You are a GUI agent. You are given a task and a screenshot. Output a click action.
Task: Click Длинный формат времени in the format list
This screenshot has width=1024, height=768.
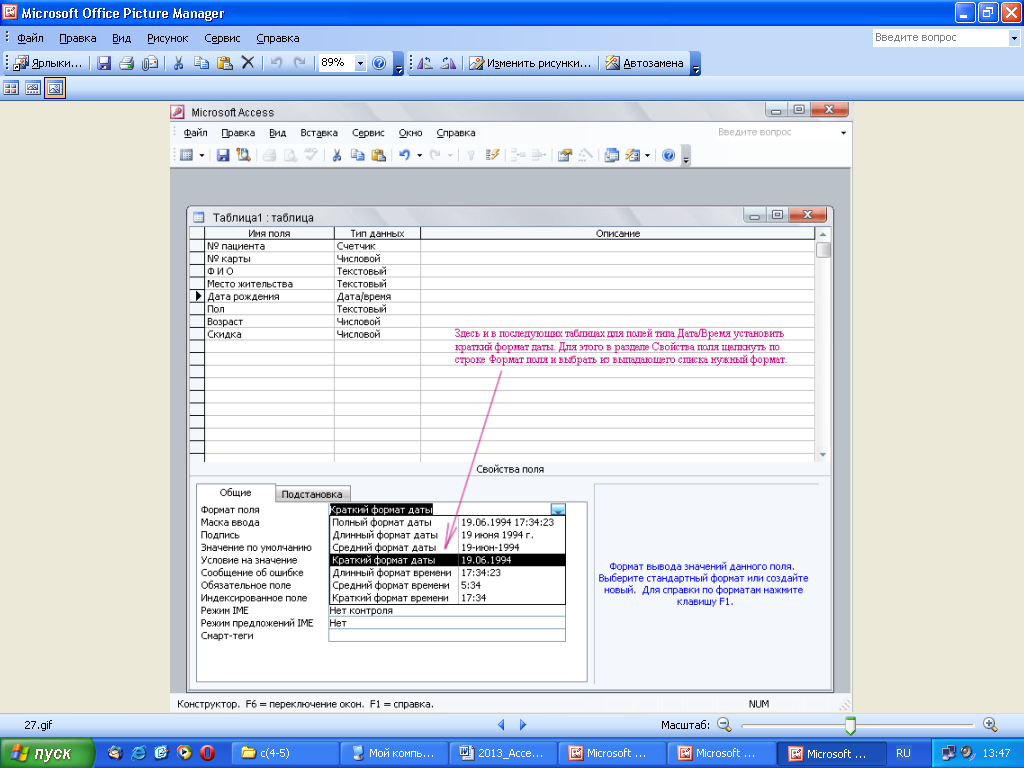click(447, 573)
